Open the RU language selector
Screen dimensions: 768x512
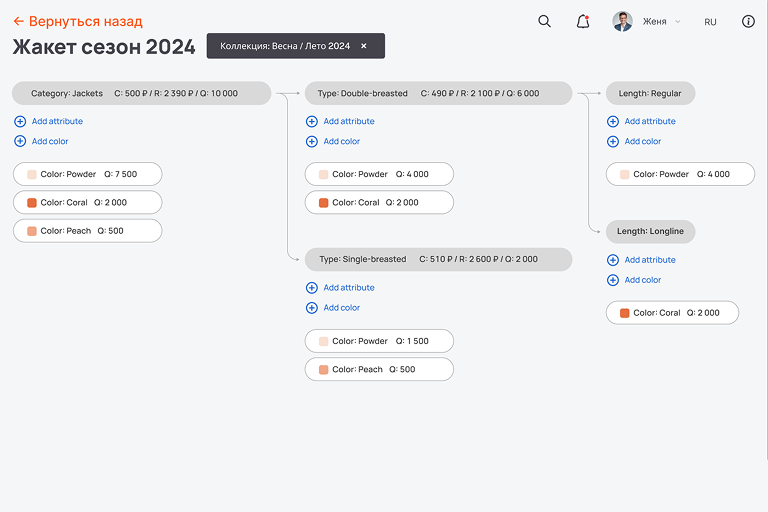pos(710,21)
